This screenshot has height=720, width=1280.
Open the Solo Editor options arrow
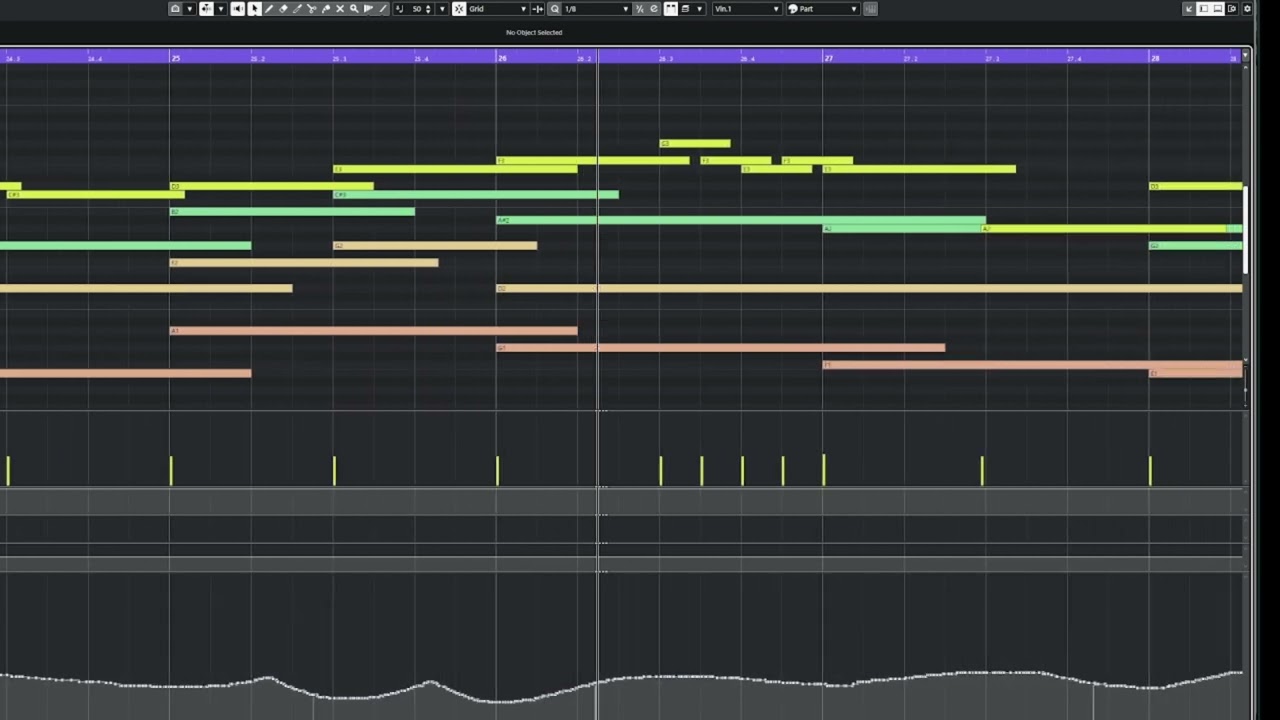pyautogui.click(x=190, y=8)
